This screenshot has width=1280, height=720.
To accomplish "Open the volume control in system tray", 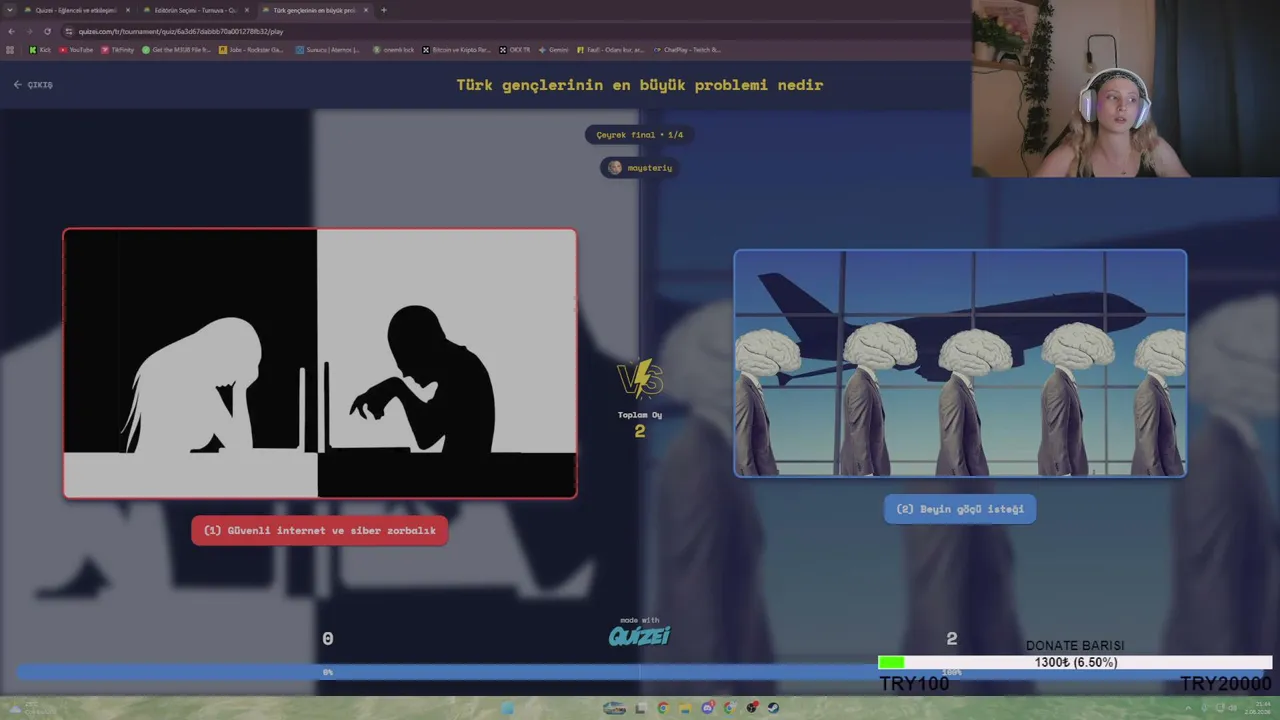I will (x=1232, y=708).
